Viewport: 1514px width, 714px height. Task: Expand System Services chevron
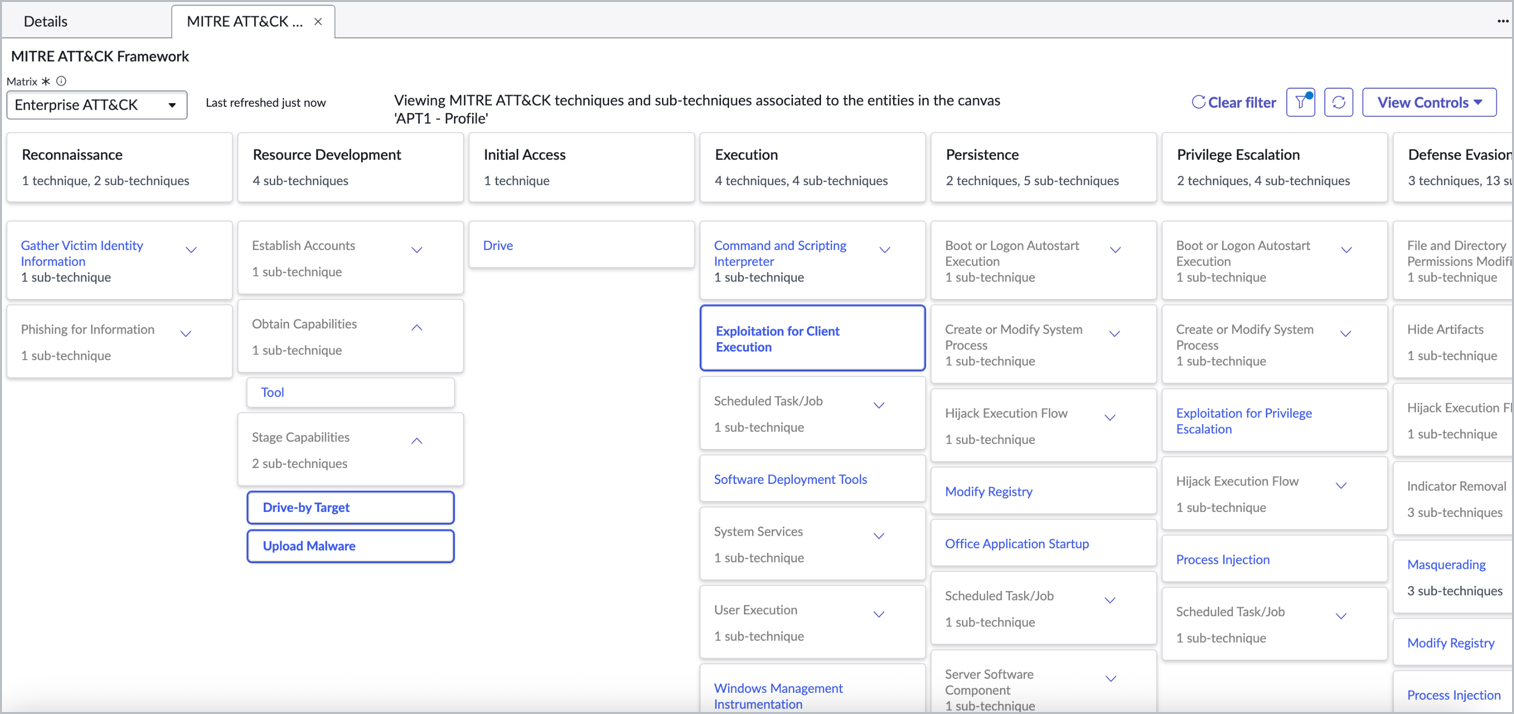click(879, 536)
